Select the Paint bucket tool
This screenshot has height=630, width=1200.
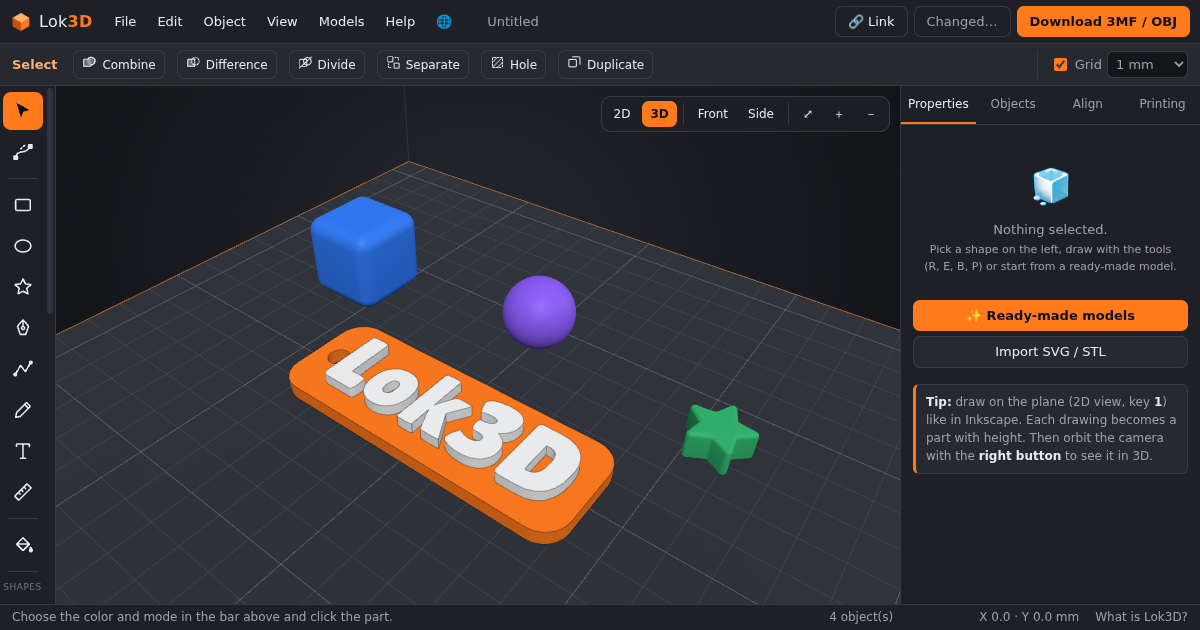point(23,545)
